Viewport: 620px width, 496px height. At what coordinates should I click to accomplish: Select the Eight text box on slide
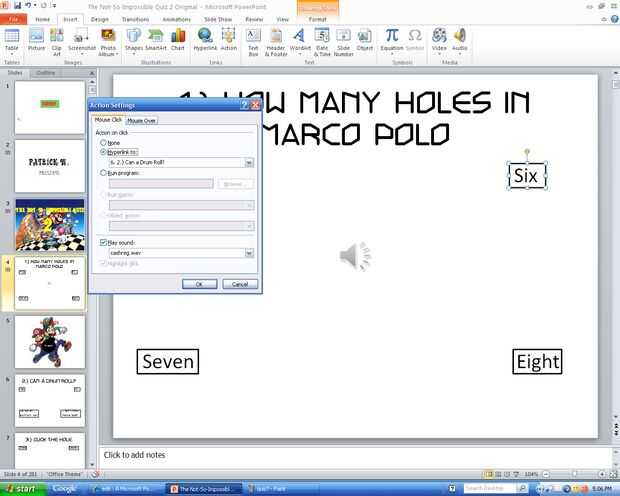pos(537,361)
